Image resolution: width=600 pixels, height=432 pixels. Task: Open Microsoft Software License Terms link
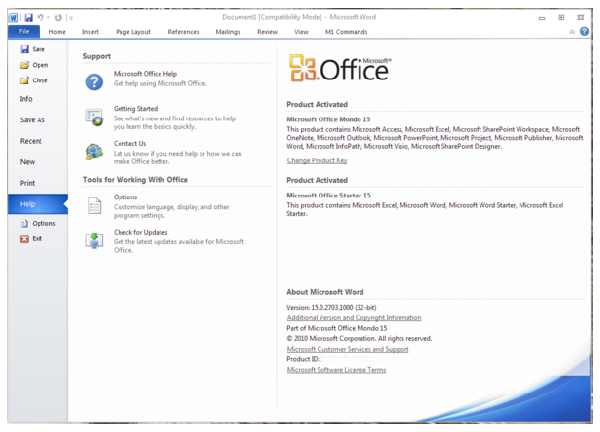pos(336,370)
